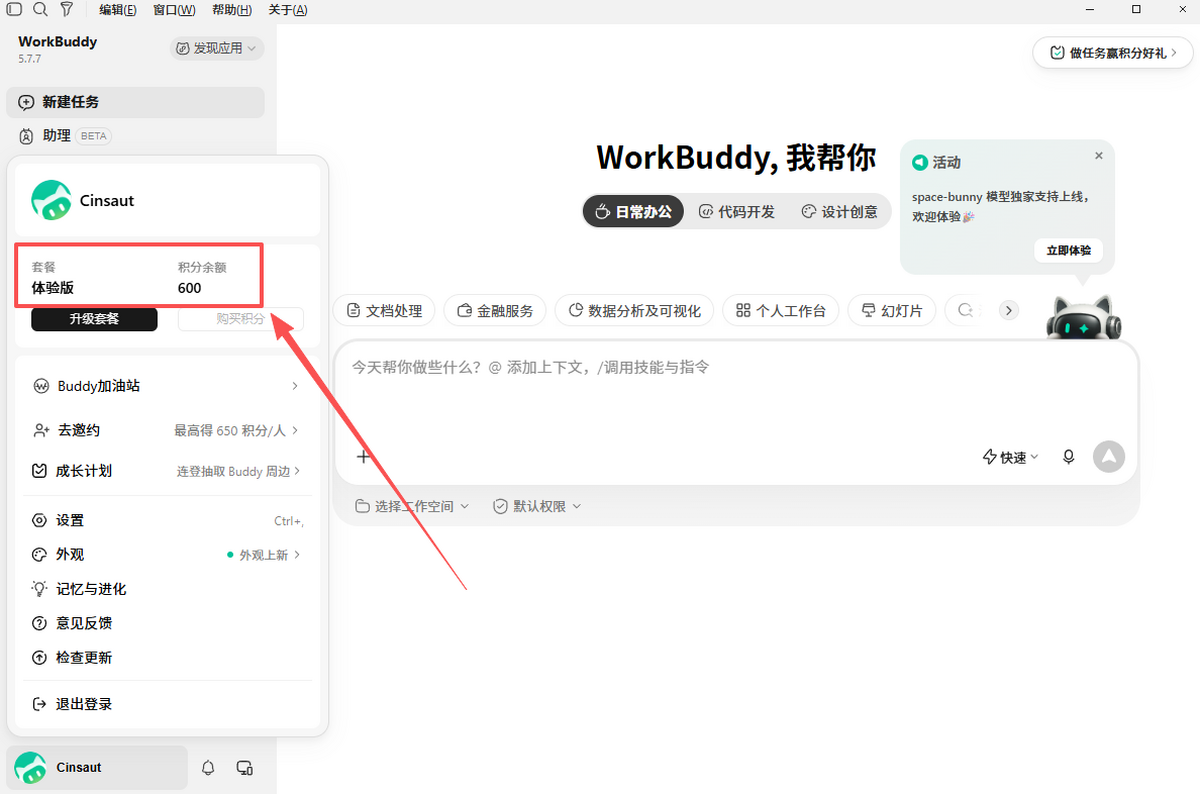This screenshot has width=1200, height=794.
Task: Click the plus add-attachment icon
Action: pos(363,457)
